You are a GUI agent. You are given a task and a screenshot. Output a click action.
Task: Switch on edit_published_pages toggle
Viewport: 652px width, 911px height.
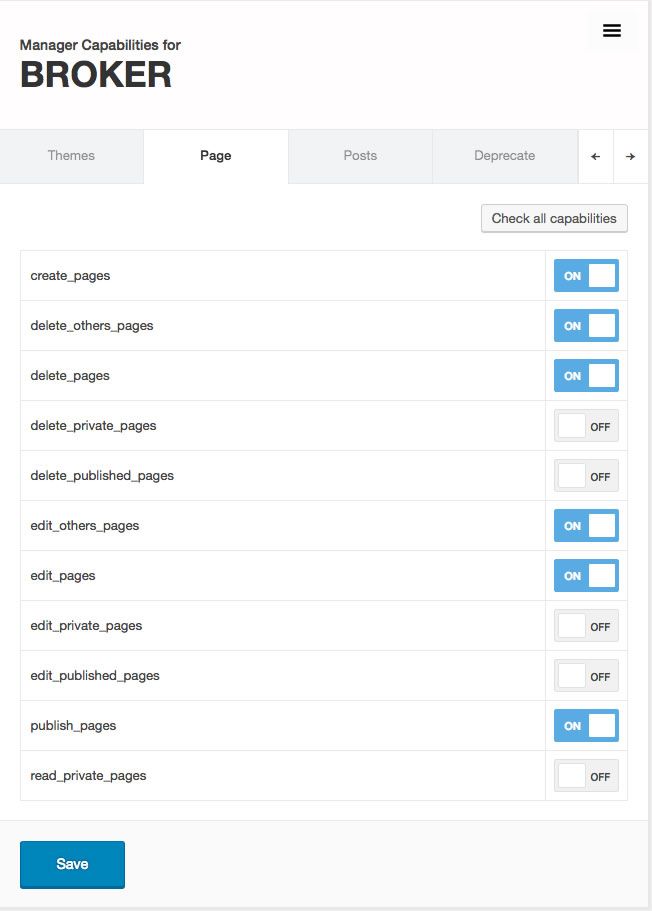point(586,676)
